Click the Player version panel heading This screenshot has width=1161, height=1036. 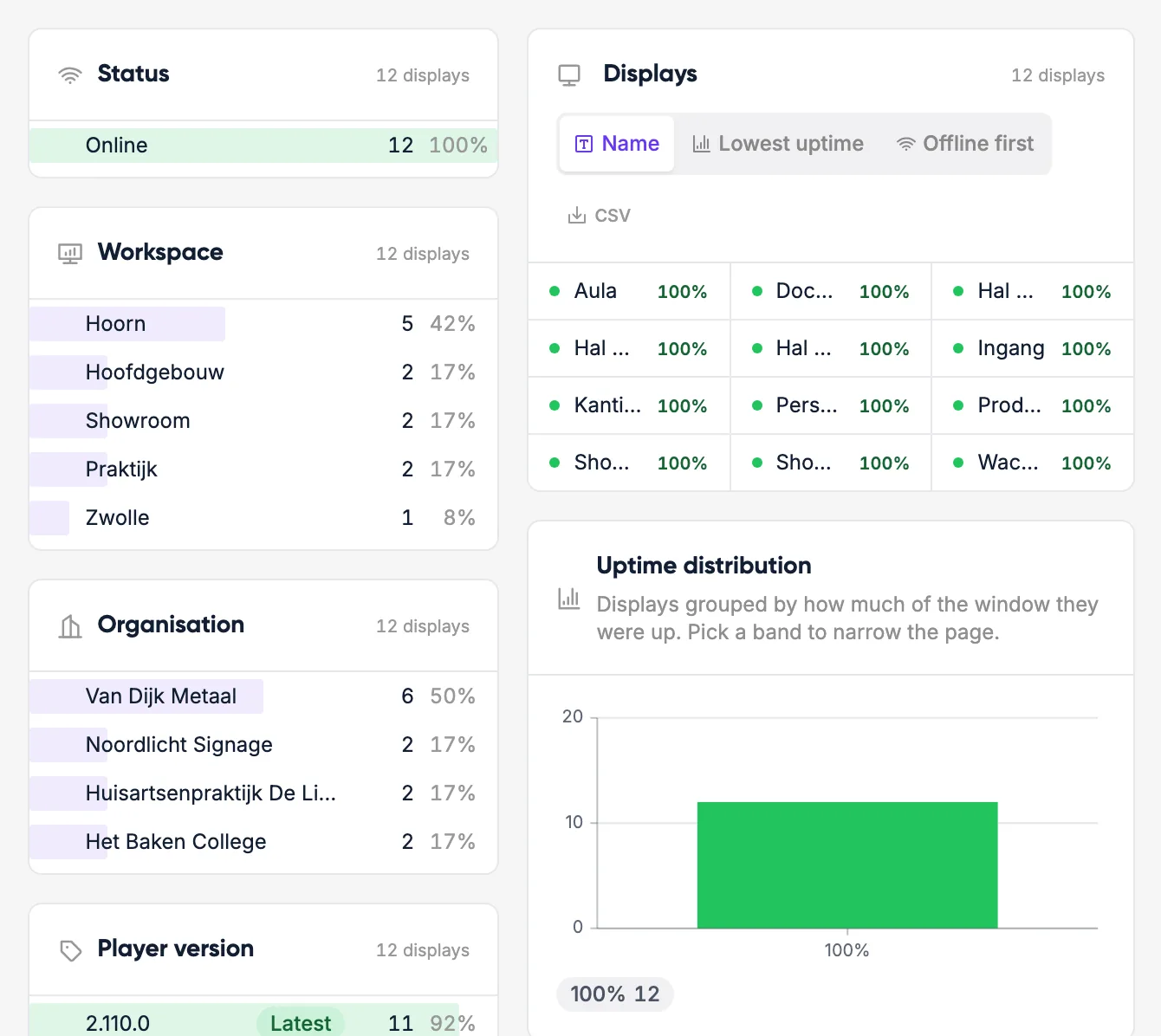pyautogui.click(x=176, y=949)
